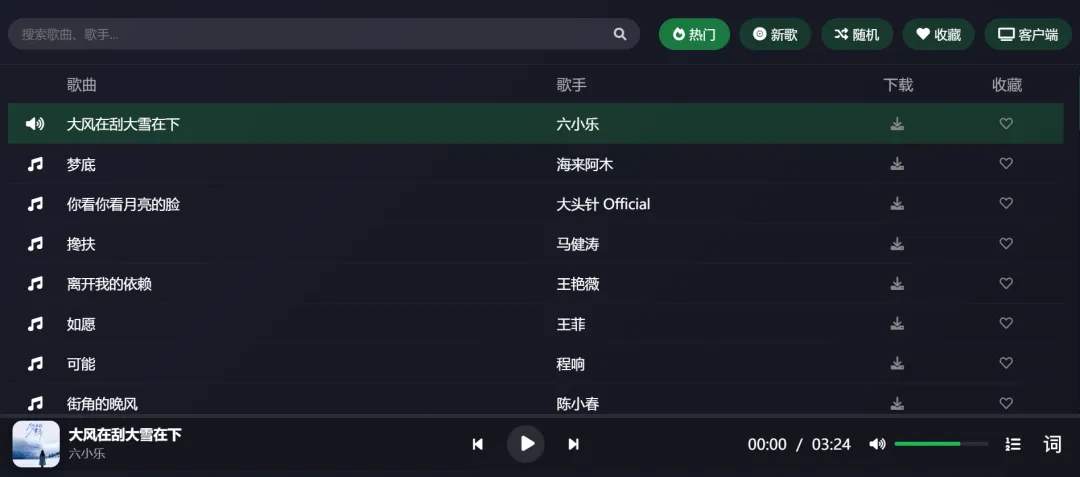Switch to the 热门 tab
Screen dimensions: 1080x477
pos(694,34)
